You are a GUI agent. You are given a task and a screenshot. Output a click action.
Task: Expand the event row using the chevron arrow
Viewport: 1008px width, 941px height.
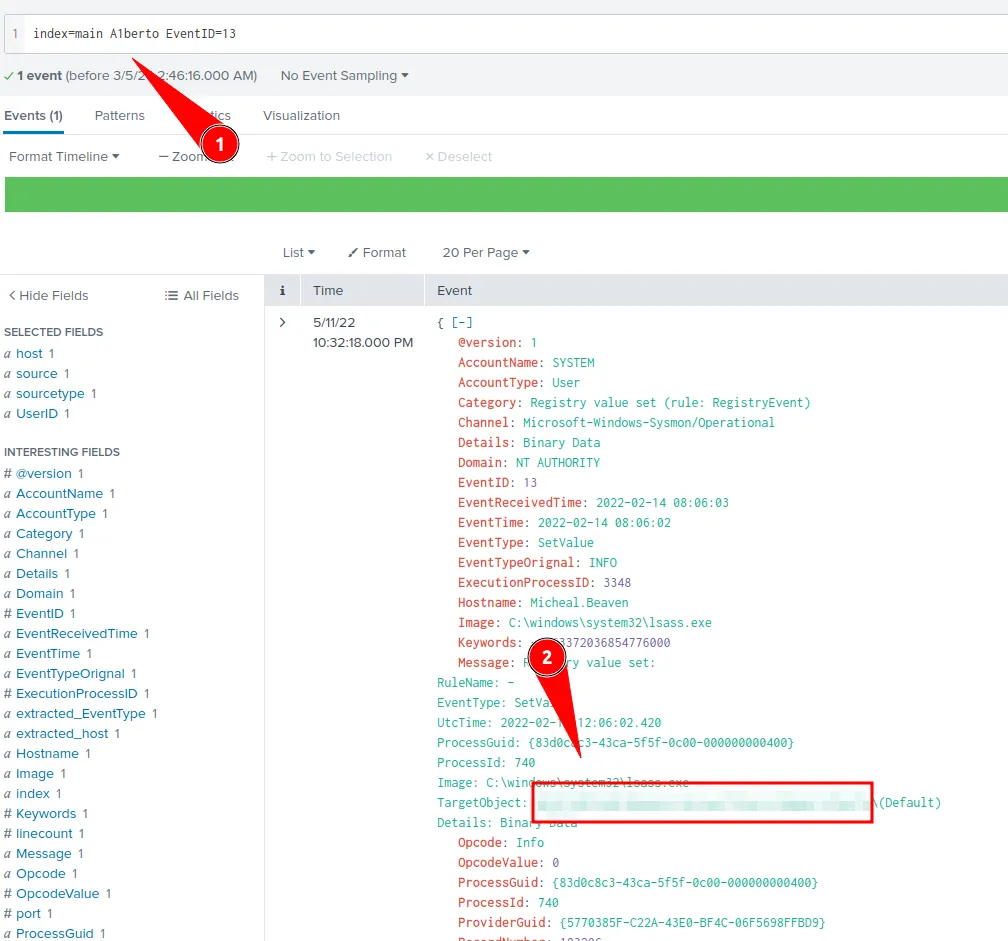[x=283, y=322]
